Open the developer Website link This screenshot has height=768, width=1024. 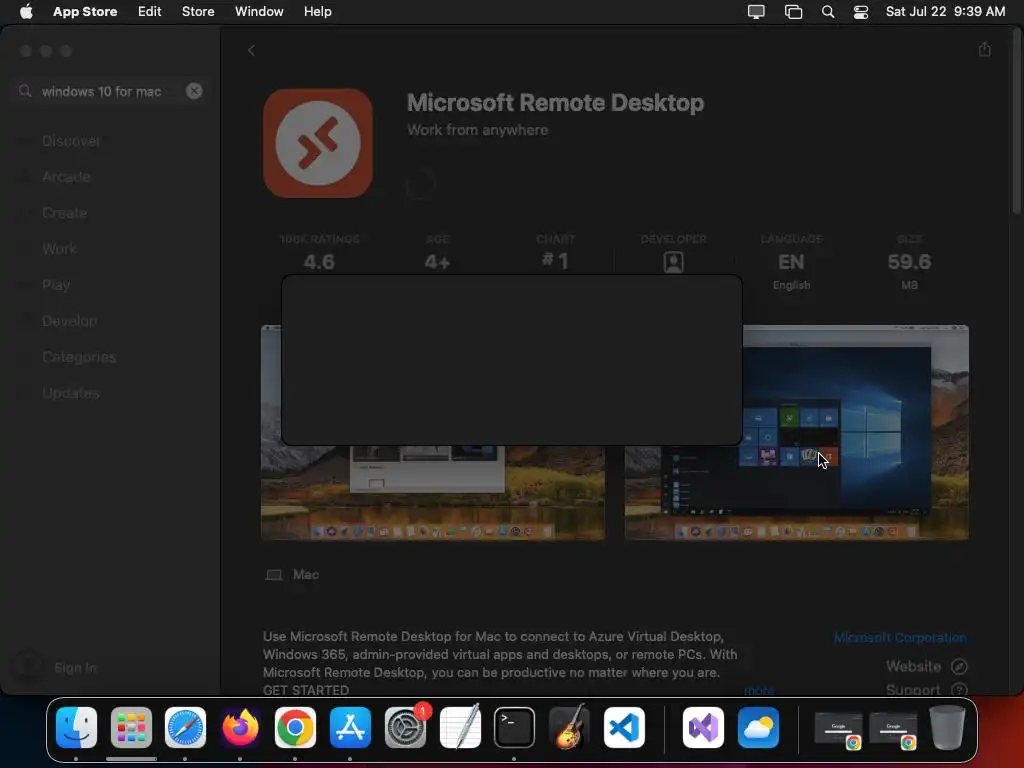pos(926,666)
